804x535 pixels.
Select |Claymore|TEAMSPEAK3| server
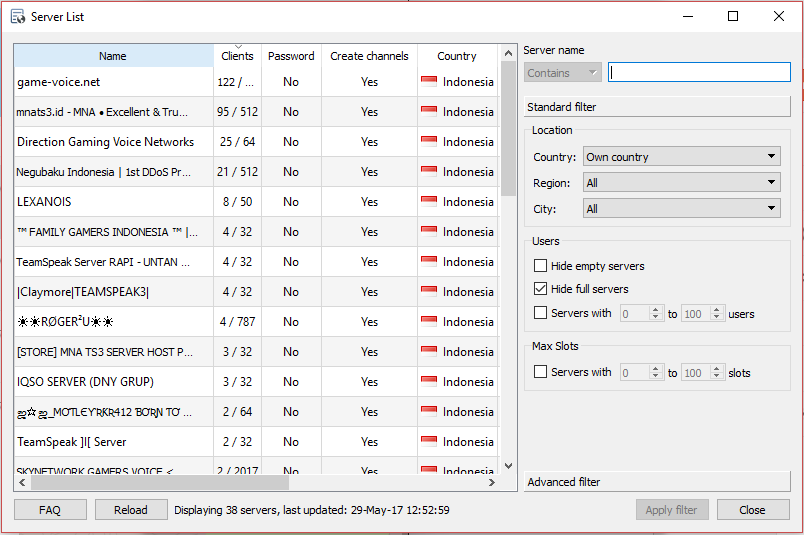256,292
